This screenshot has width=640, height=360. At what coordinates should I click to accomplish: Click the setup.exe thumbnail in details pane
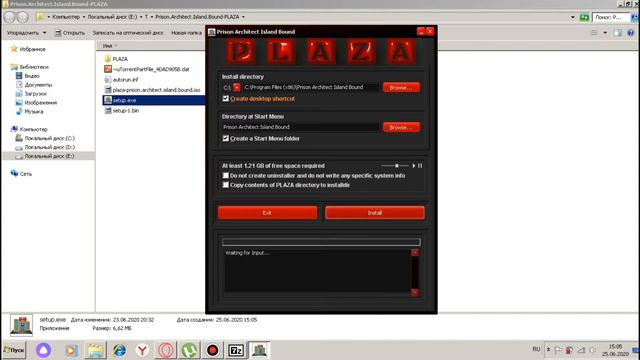coord(21,325)
